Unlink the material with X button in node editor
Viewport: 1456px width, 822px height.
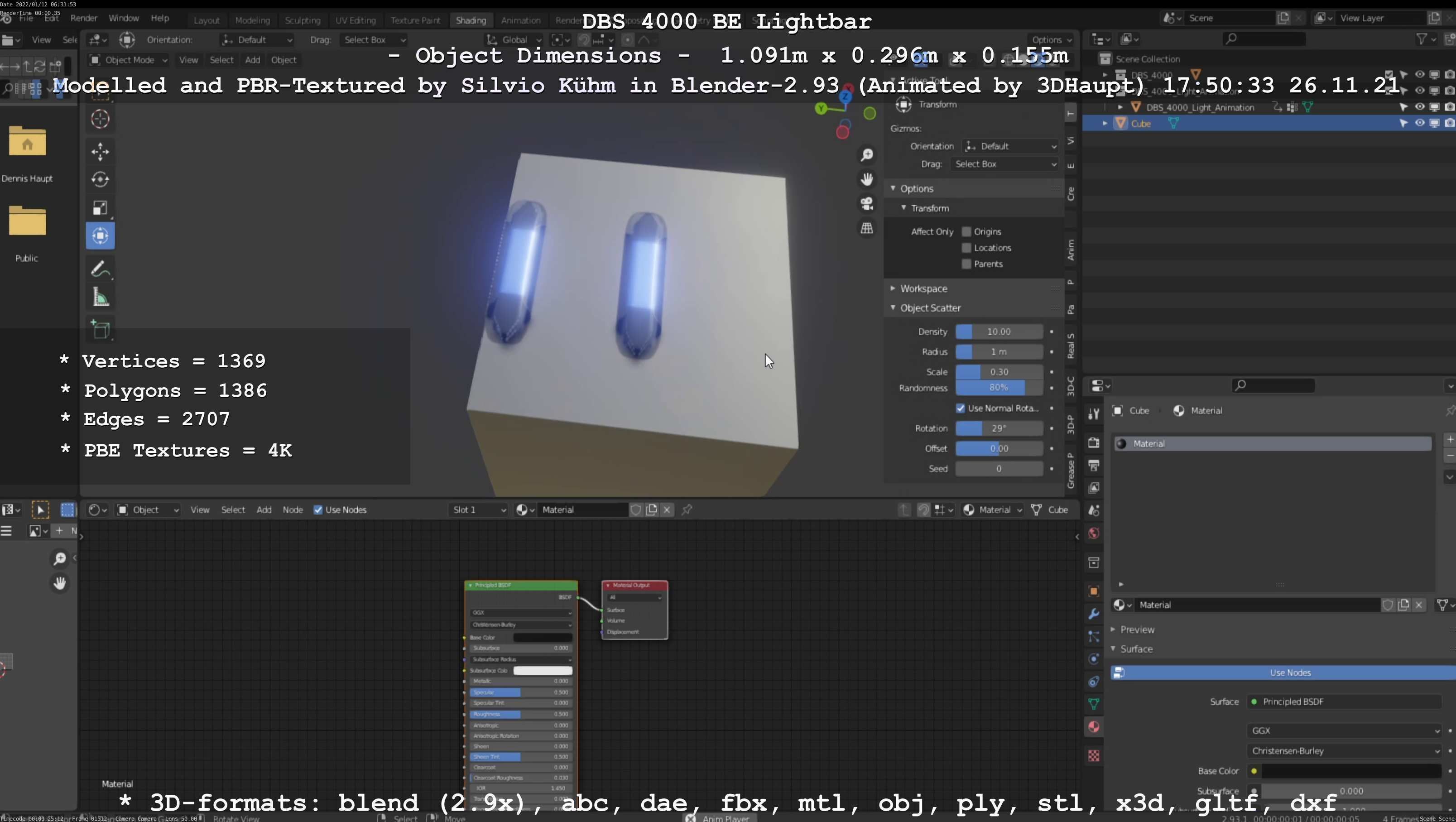tap(667, 510)
